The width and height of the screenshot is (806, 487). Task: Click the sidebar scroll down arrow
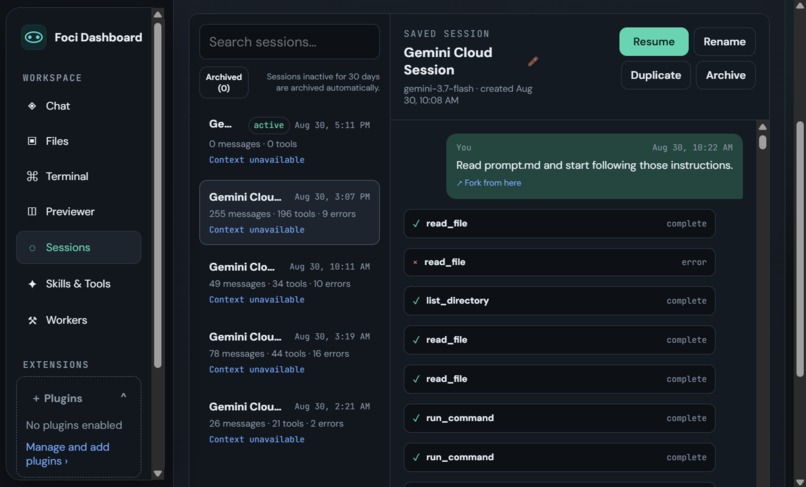158,473
